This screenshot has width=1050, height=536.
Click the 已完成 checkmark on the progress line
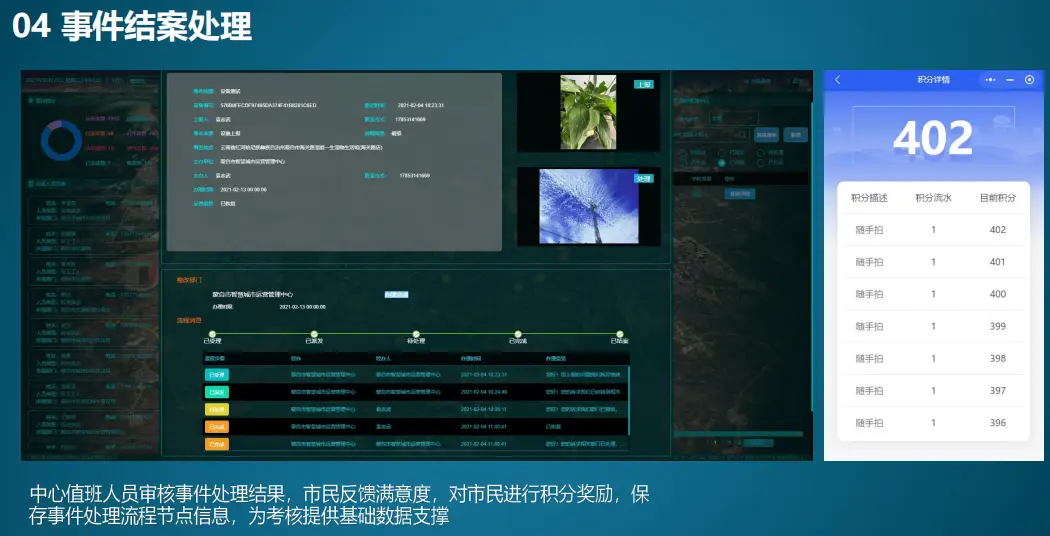pos(518,334)
